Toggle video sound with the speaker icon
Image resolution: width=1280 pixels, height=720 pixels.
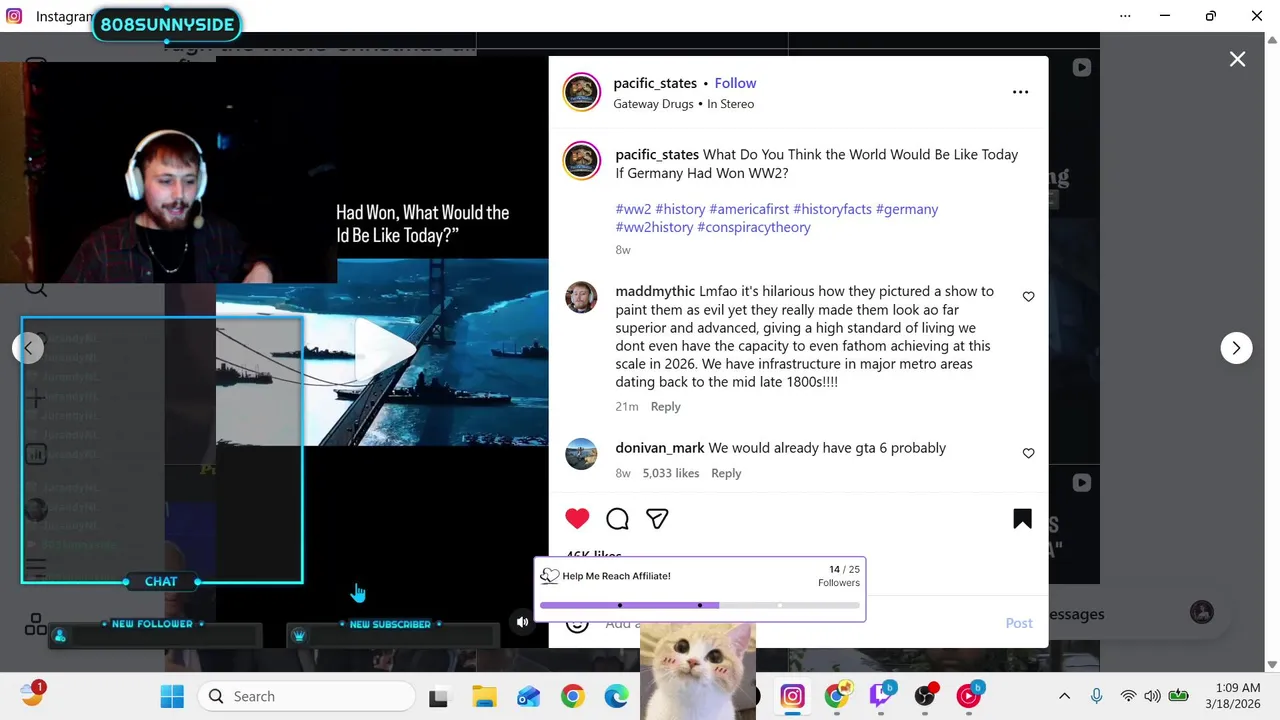(522, 622)
